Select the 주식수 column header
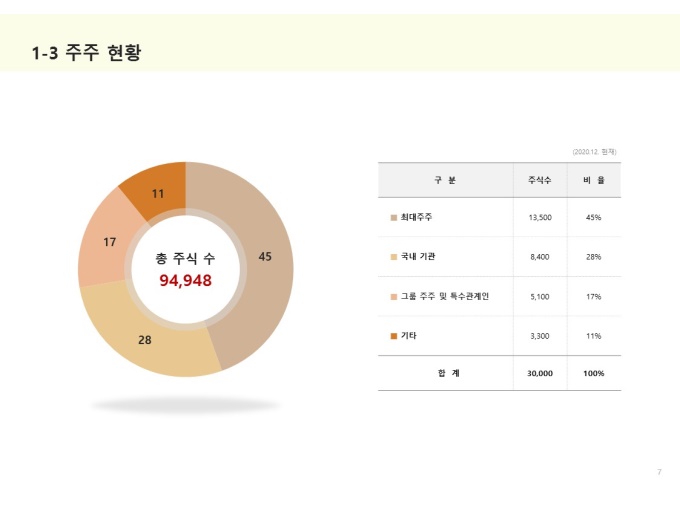 (540, 180)
